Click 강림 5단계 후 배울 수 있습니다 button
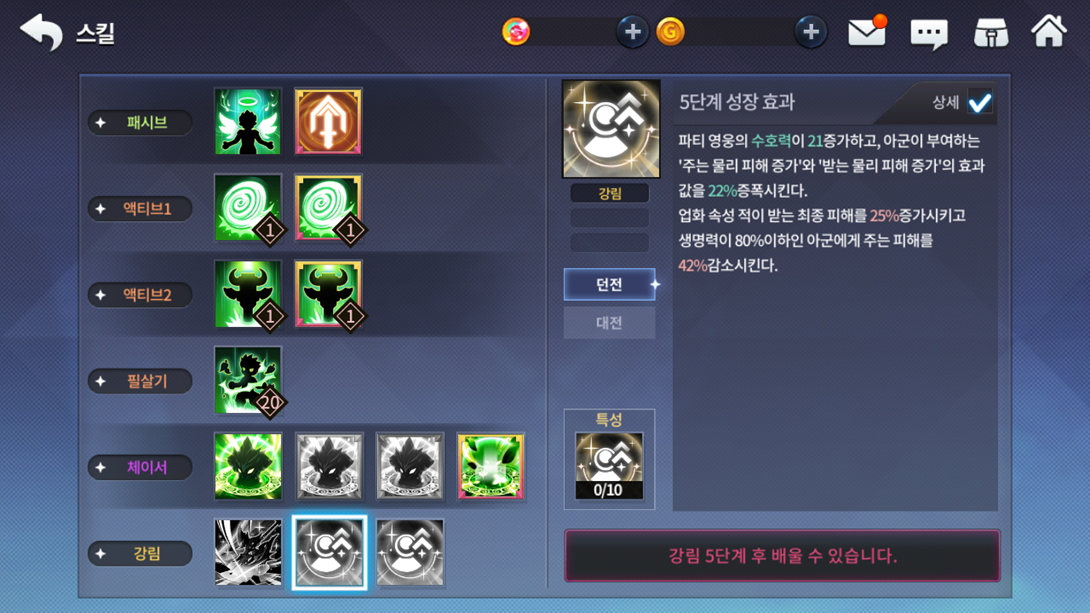This screenshot has height=613, width=1090. [782, 555]
